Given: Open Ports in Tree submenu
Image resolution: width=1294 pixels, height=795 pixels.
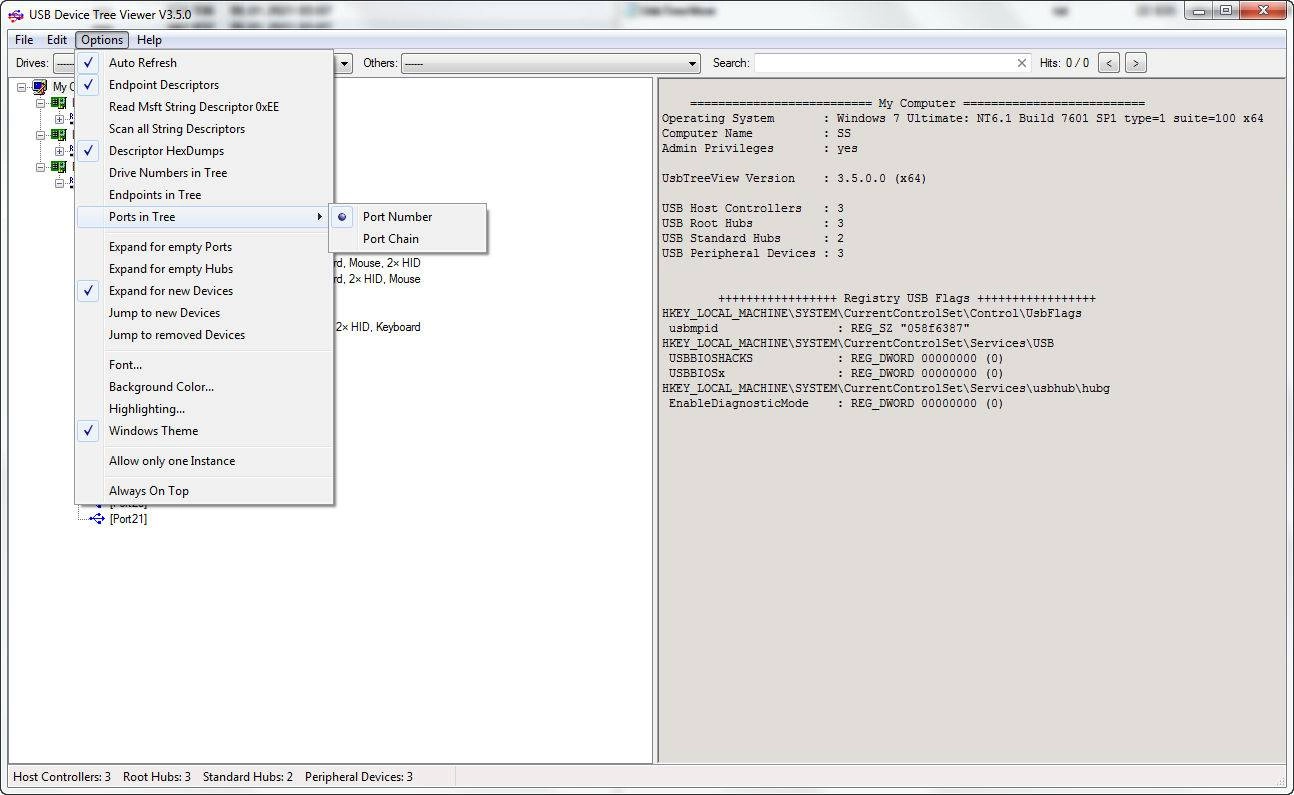Looking at the screenshot, I should (204, 217).
